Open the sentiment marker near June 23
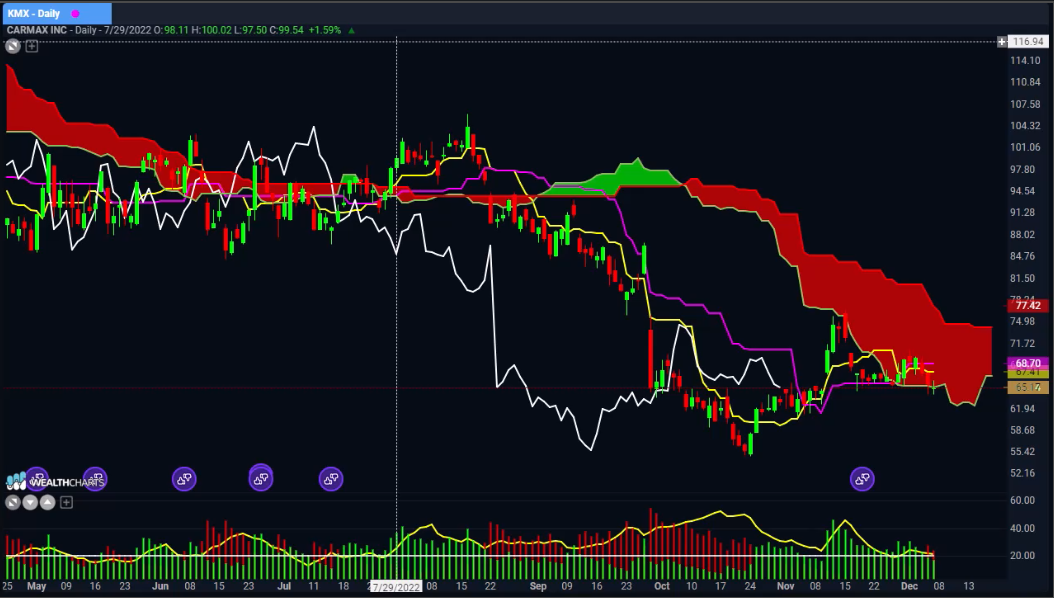 261,478
